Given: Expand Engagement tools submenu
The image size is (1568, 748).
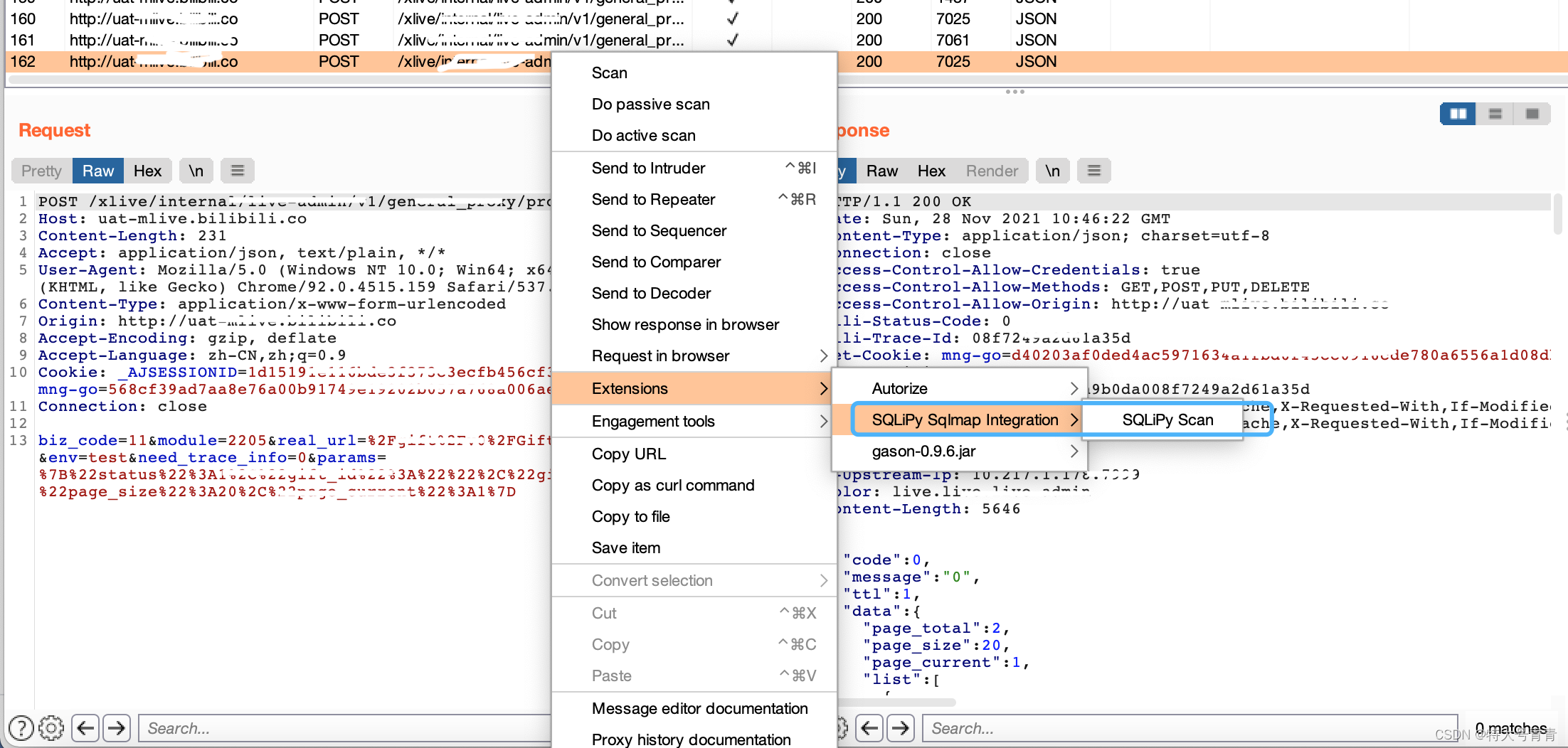Looking at the screenshot, I should (694, 421).
